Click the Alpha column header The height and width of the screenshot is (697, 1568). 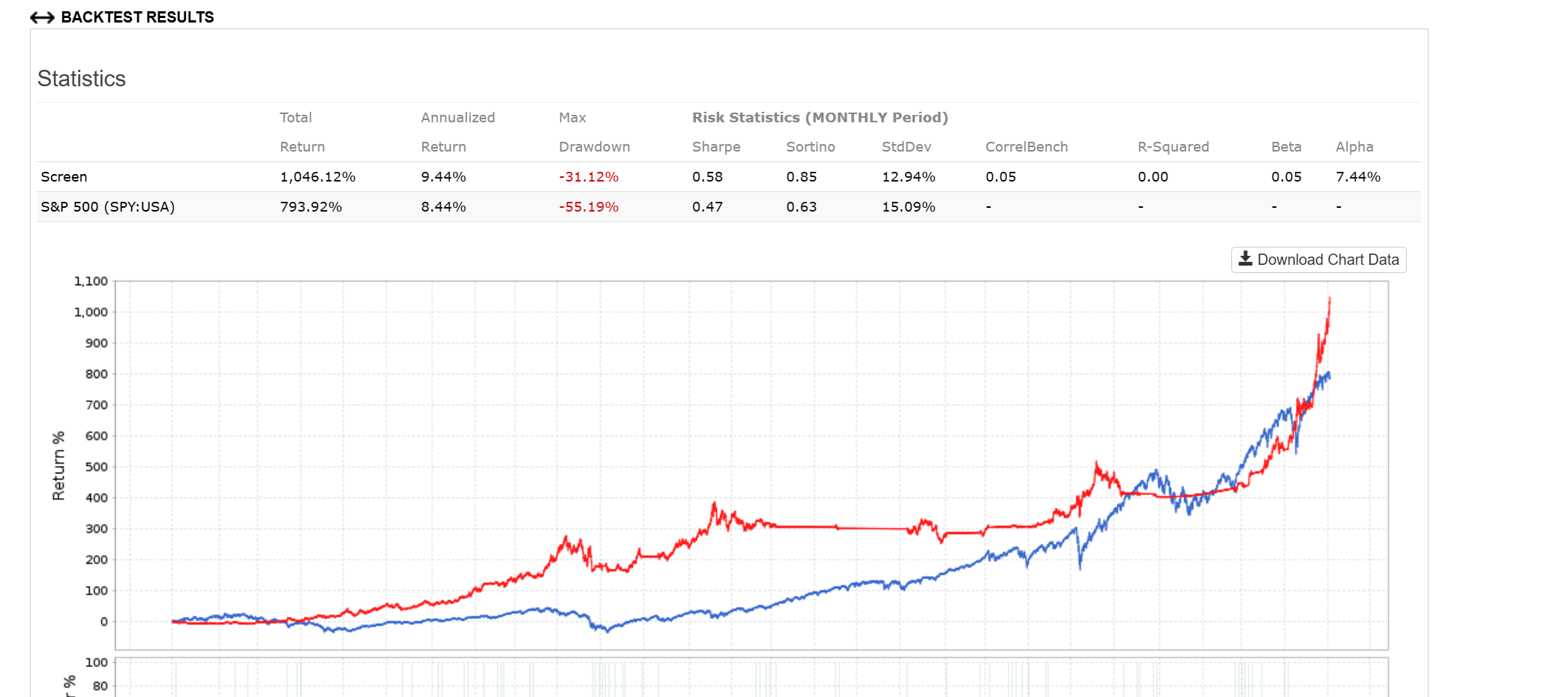[1354, 147]
